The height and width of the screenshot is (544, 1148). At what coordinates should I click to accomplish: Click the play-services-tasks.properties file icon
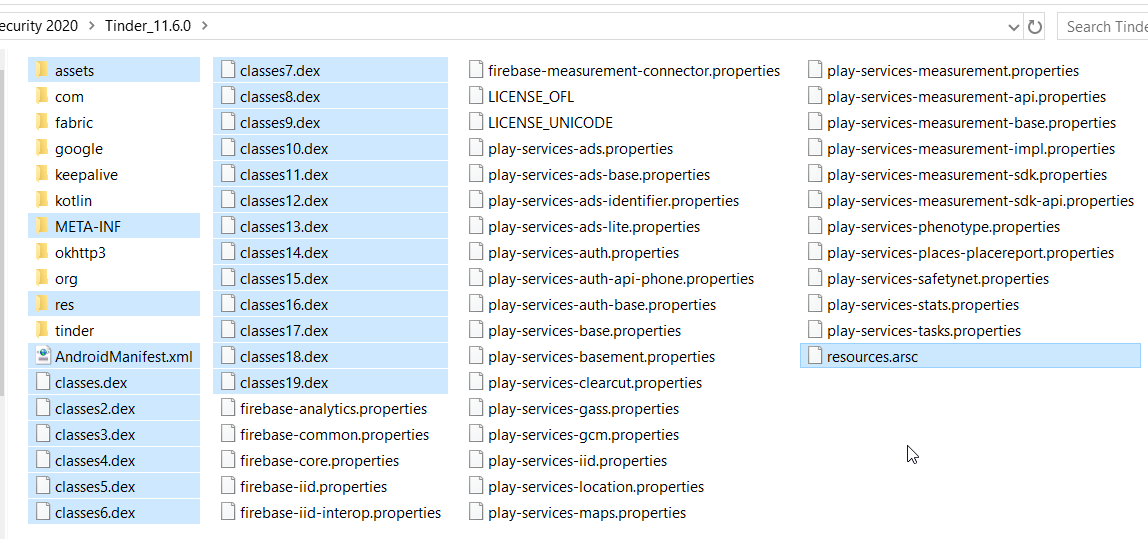814,330
